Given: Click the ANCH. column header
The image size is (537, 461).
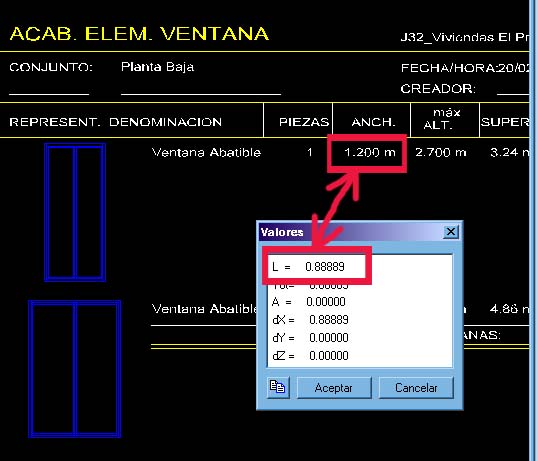Looking at the screenshot, I should click(x=373, y=122).
